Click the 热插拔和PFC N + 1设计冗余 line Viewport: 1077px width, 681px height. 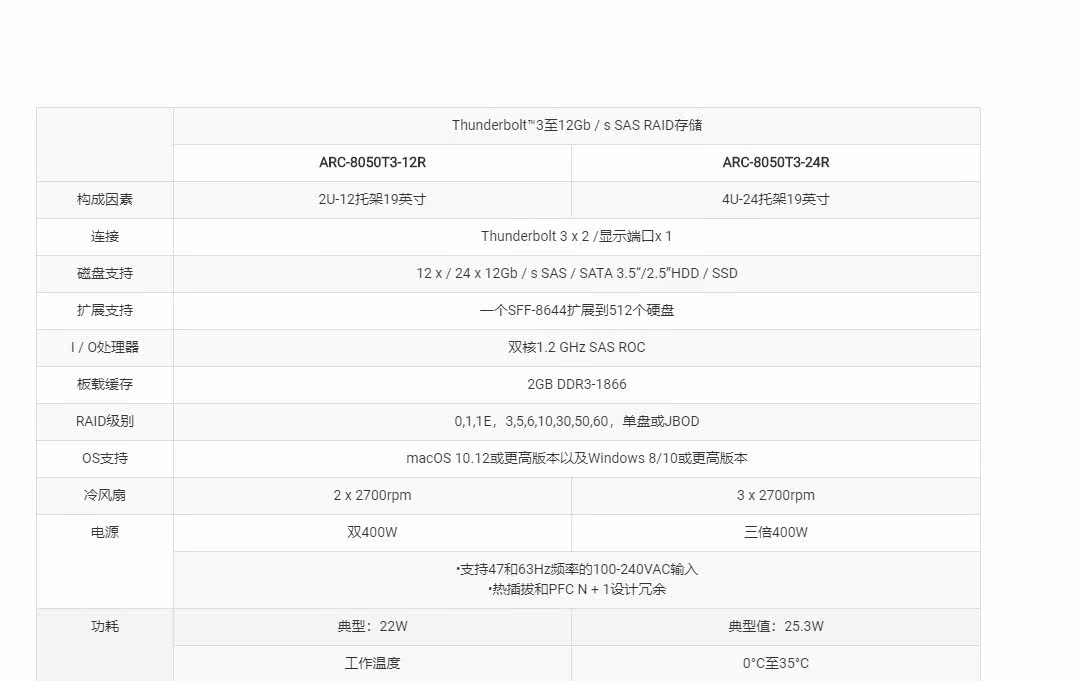(x=576, y=590)
